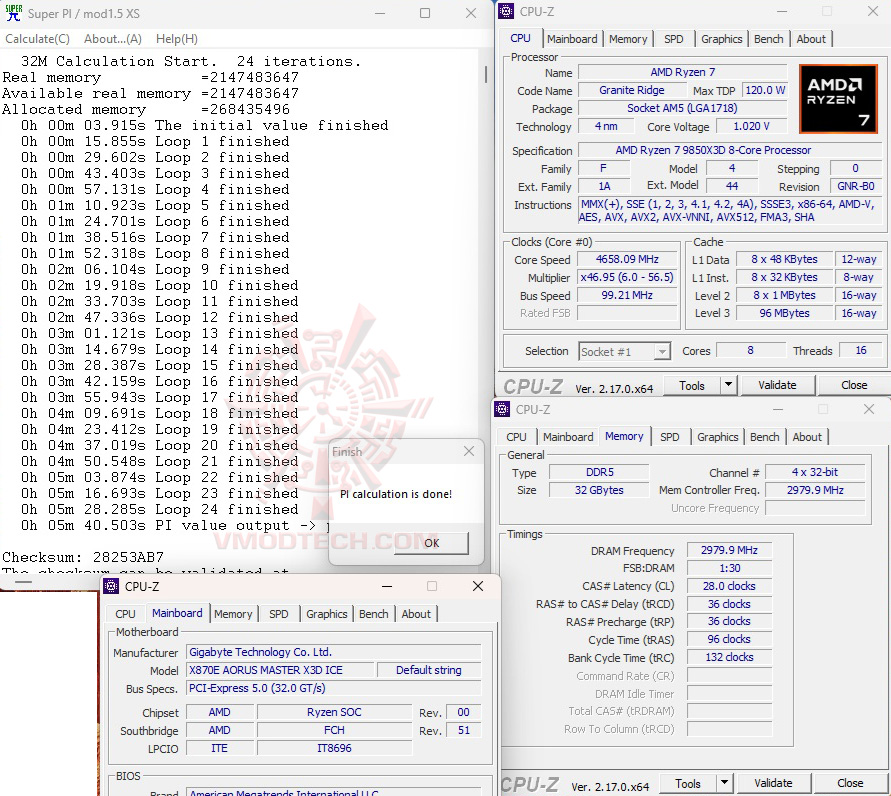Click the Loop 24 finished line

click(x=160, y=510)
